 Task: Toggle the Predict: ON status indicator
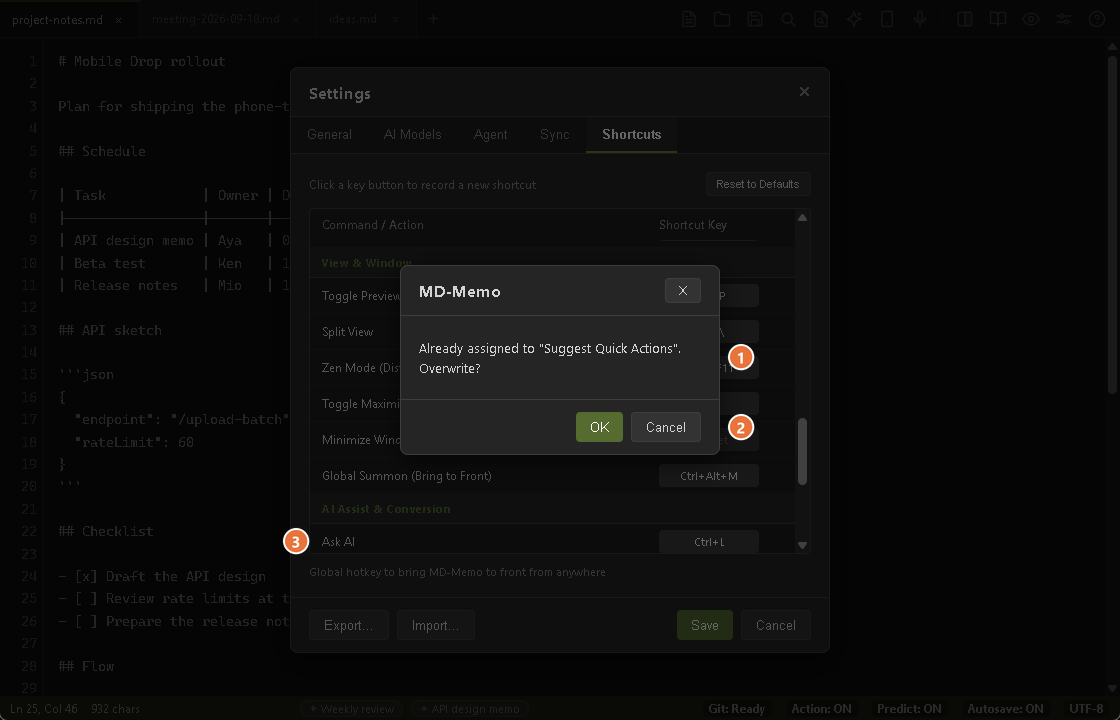909,709
